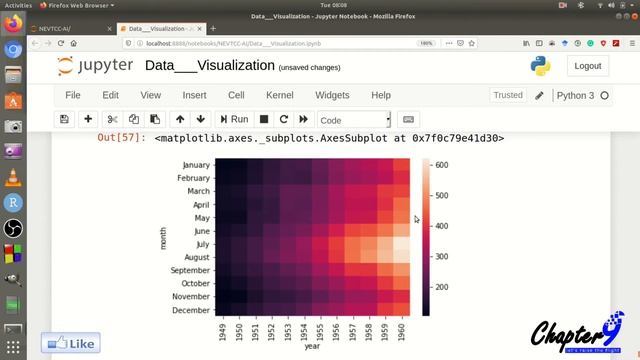Open the Widgets menu

[x=332, y=95]
